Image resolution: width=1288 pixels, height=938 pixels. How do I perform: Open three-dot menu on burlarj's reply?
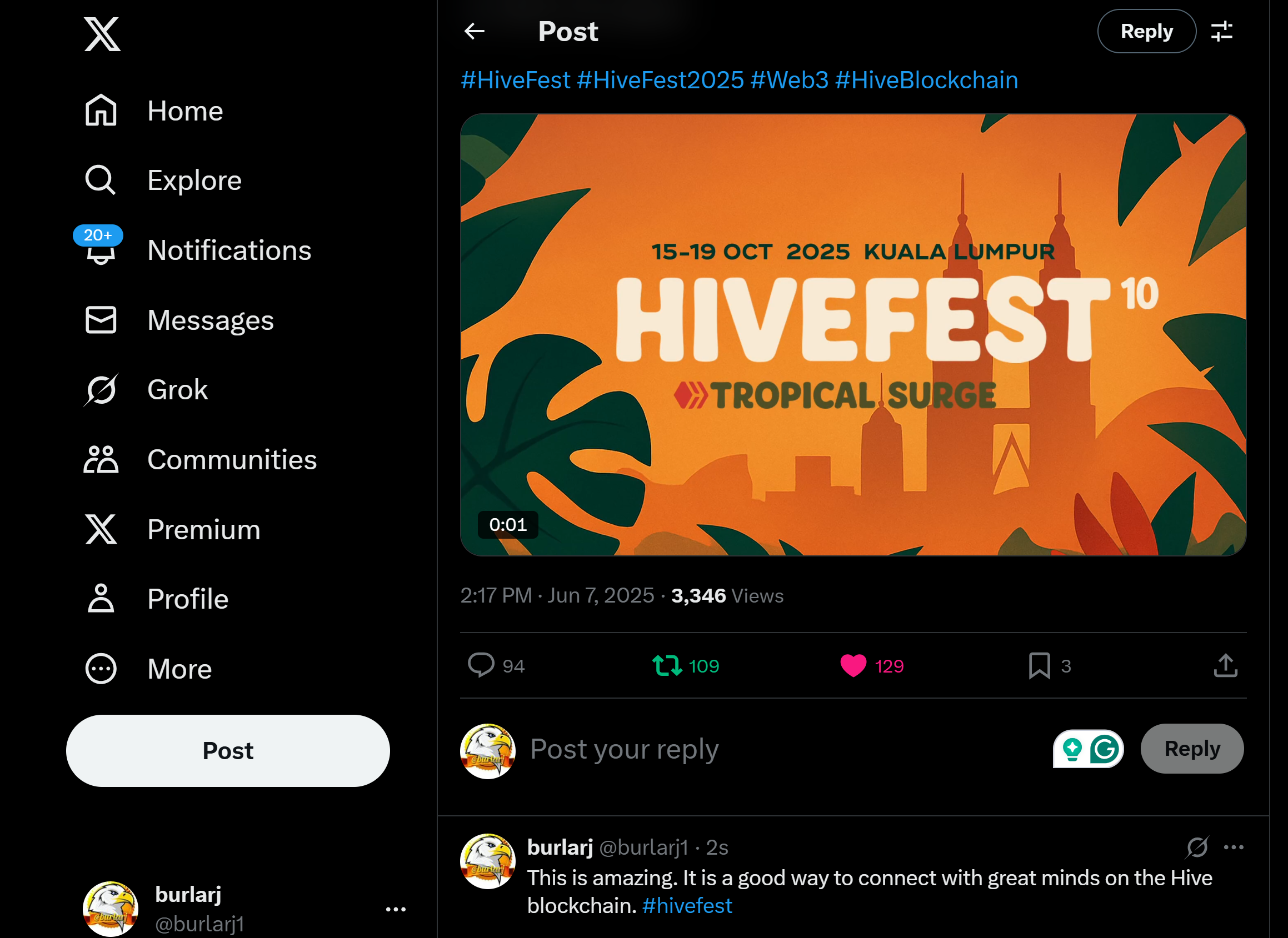pos(1234,847)
